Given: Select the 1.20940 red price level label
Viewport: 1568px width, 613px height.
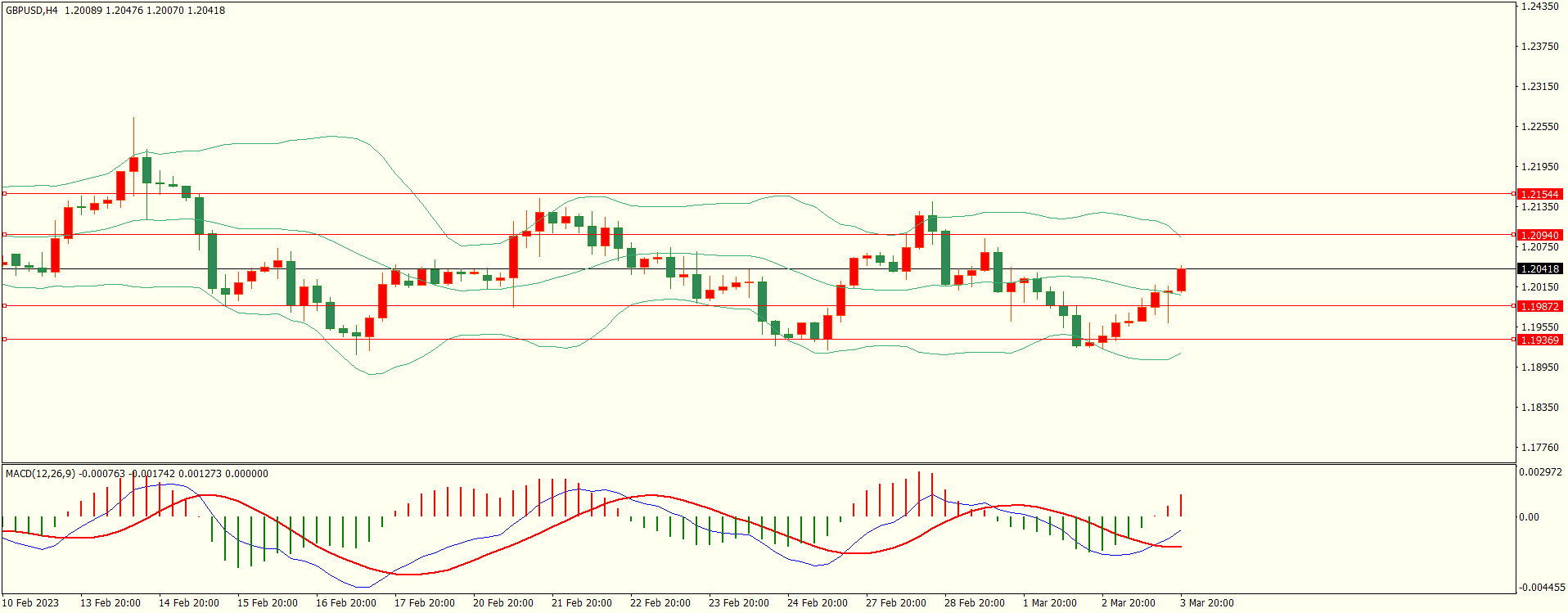Looking at the screenshot, I should (x=1539, y=235).
